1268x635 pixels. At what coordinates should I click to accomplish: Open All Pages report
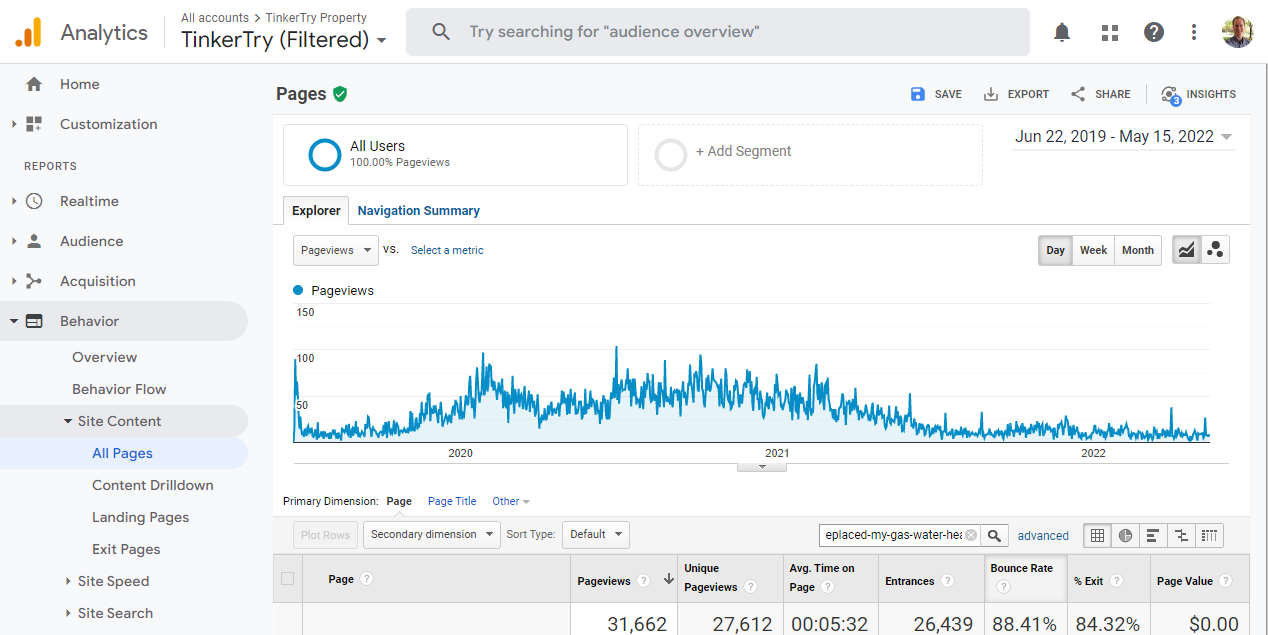click(122, 453)
